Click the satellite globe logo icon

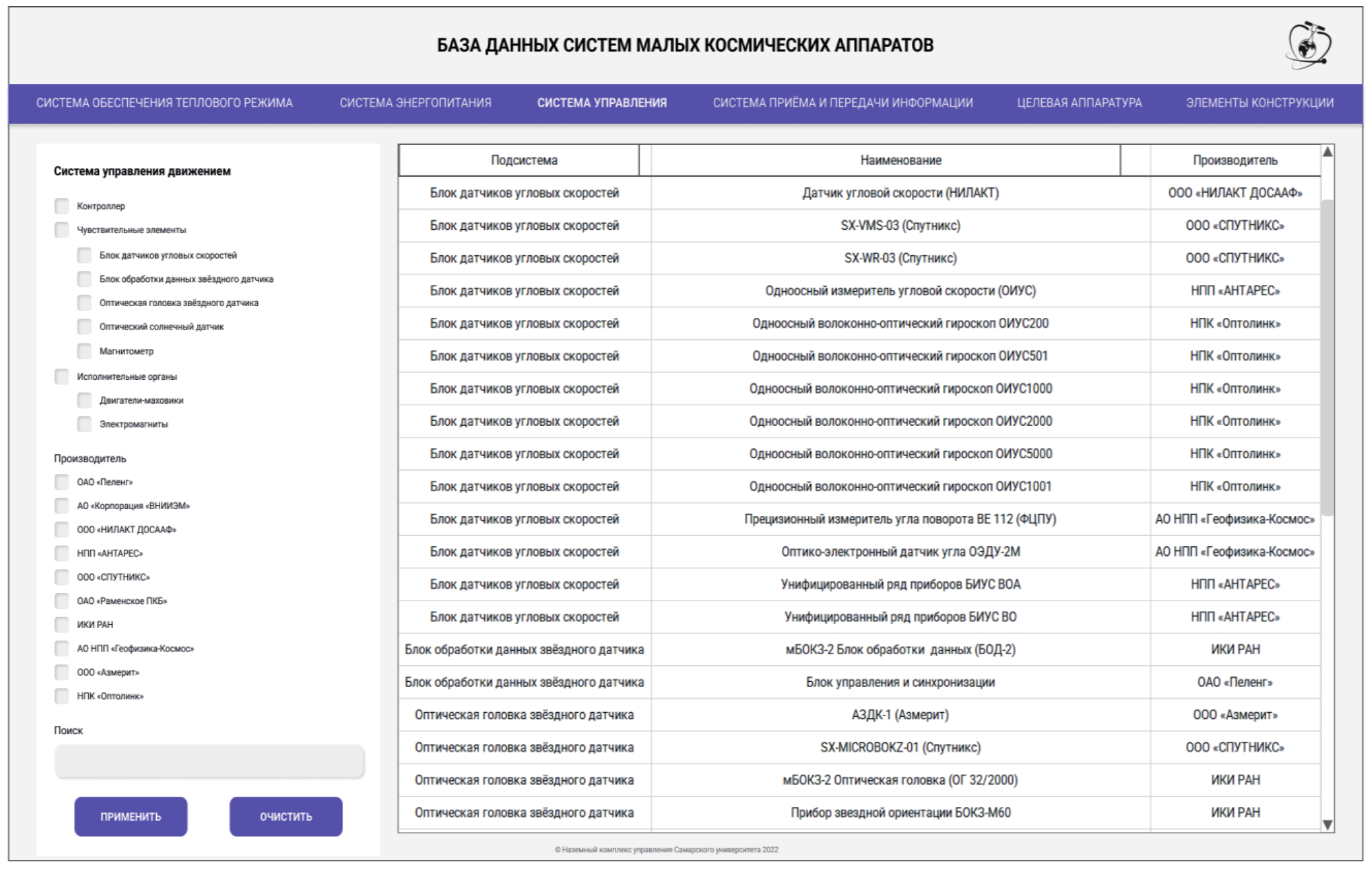[x=1309, y=45]
